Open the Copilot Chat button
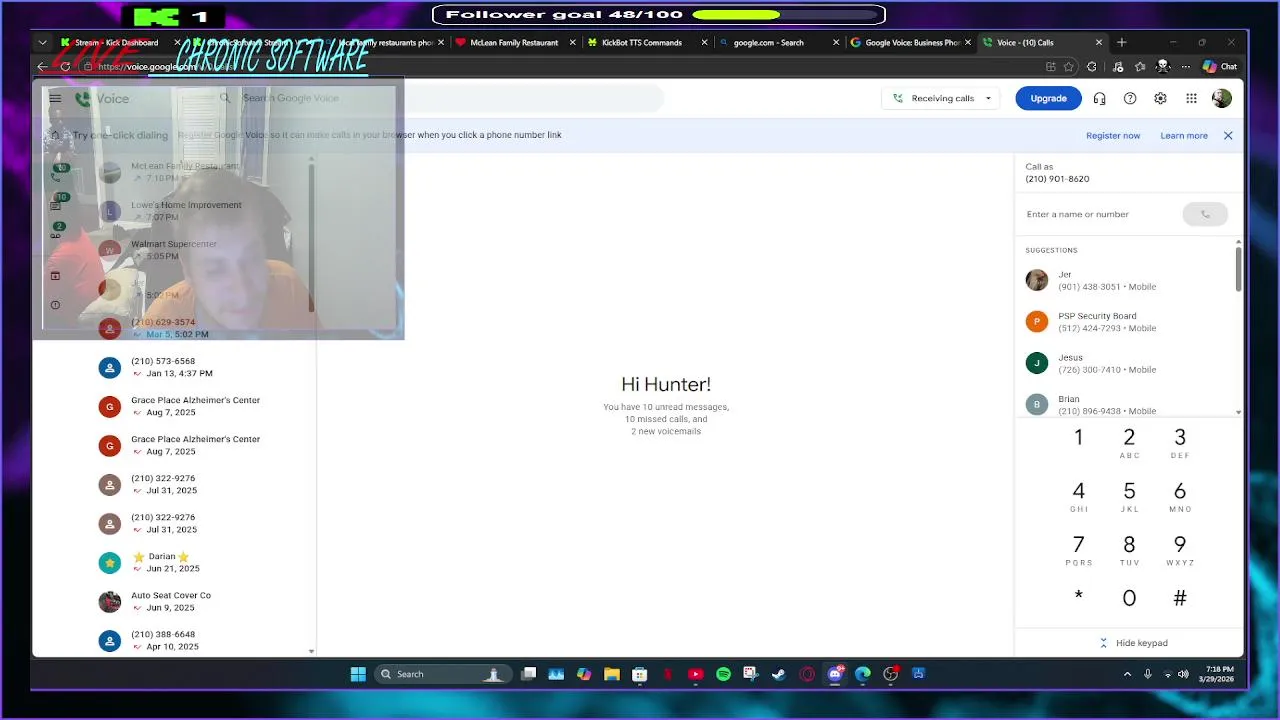Viewport: 1280px width, 720px height. click(x=1220, y=67)
